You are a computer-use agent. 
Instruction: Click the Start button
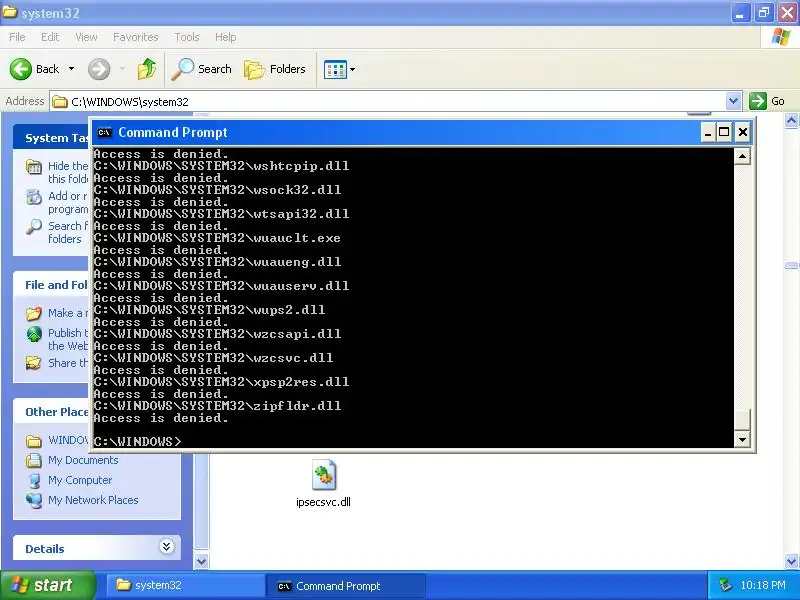pos(47,585)
